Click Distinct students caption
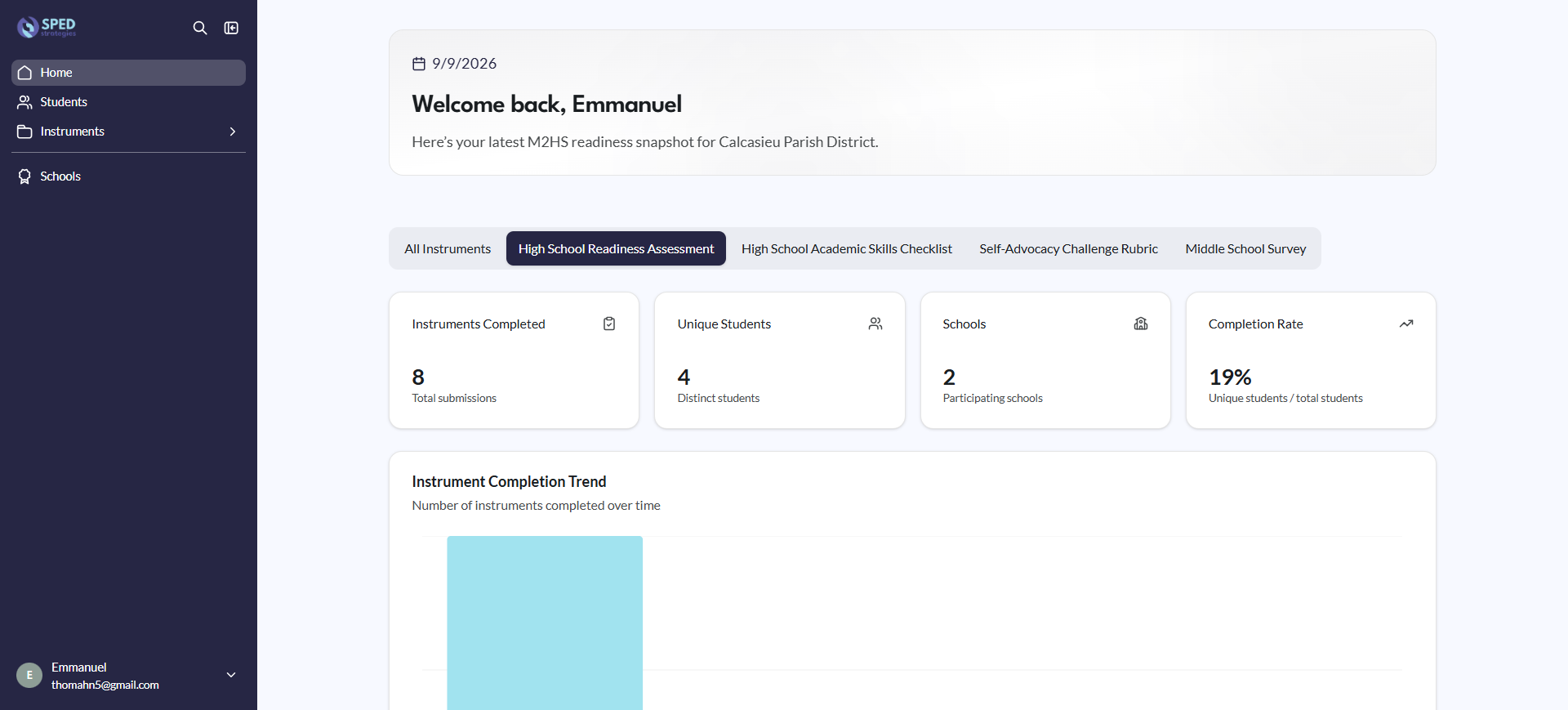Screen dimensions: 1568x710 (x=718, y=398)
